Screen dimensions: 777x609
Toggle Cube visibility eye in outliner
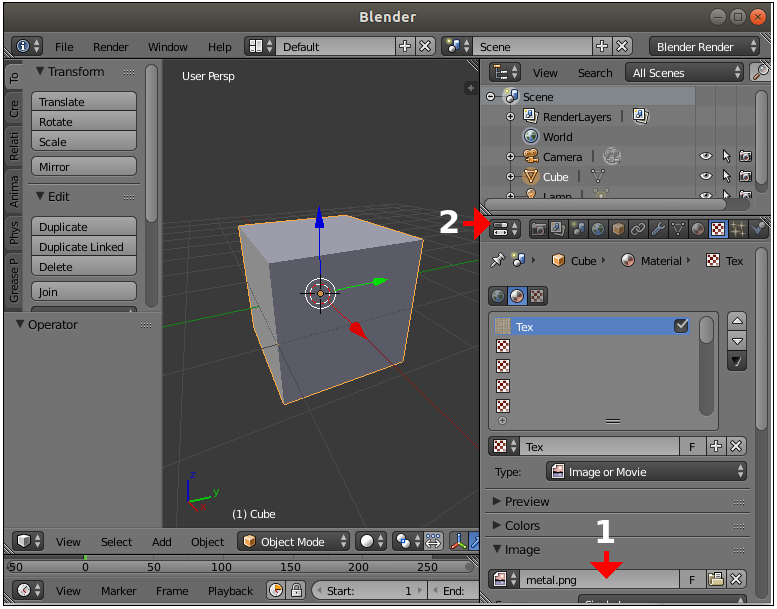point(706,176)
